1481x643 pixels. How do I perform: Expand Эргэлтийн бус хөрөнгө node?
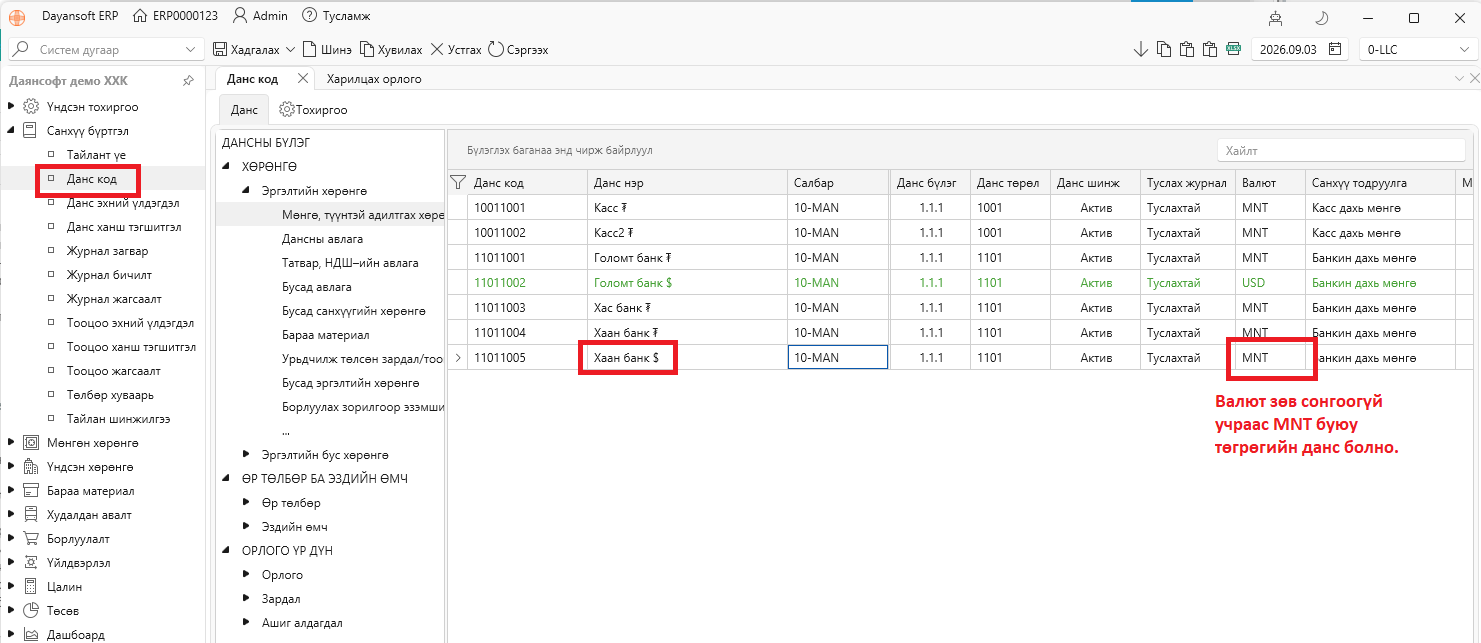point(247,454)
